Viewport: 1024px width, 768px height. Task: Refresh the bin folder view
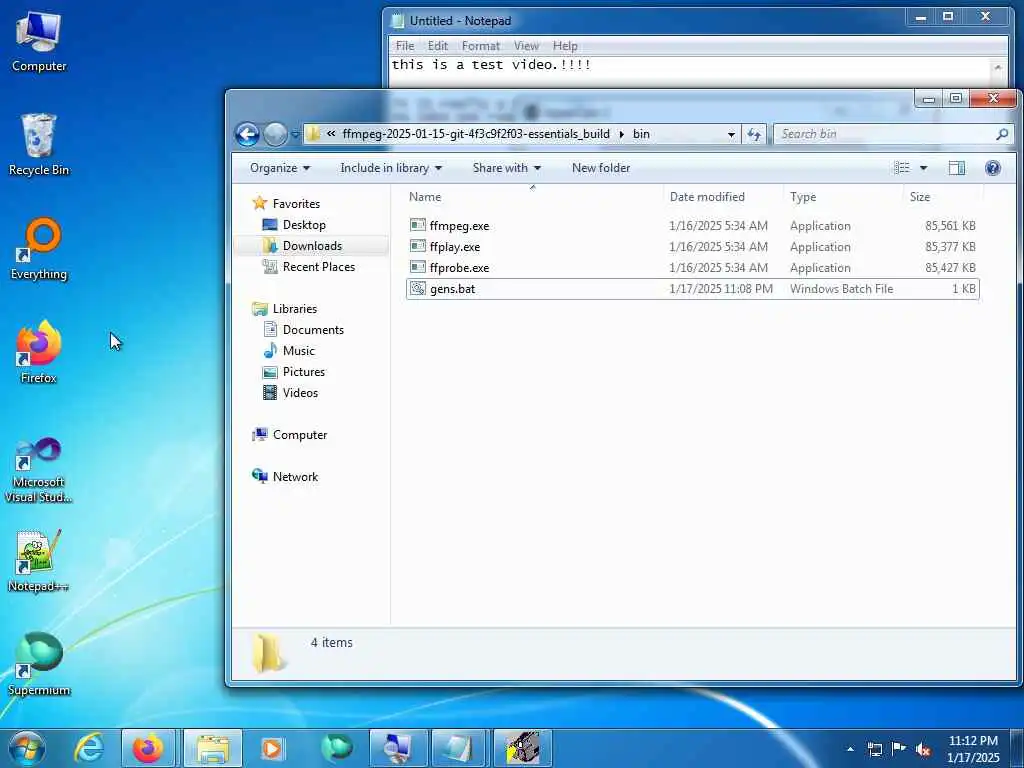click(754, 134)
